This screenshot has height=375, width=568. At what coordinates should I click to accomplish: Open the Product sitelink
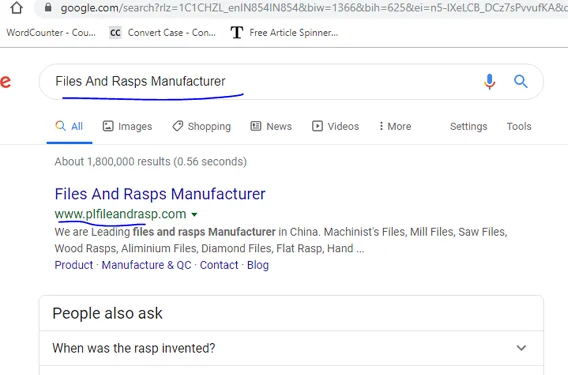click(74, 265)
